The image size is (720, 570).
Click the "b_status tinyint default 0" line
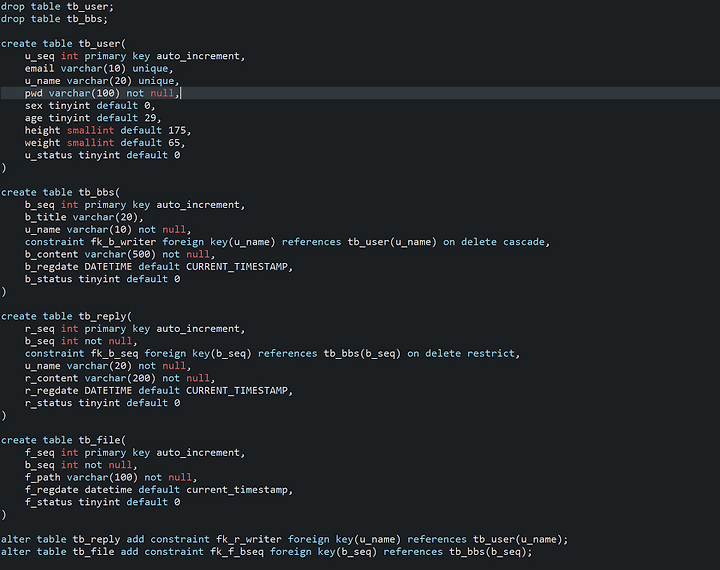coord(102,280)
